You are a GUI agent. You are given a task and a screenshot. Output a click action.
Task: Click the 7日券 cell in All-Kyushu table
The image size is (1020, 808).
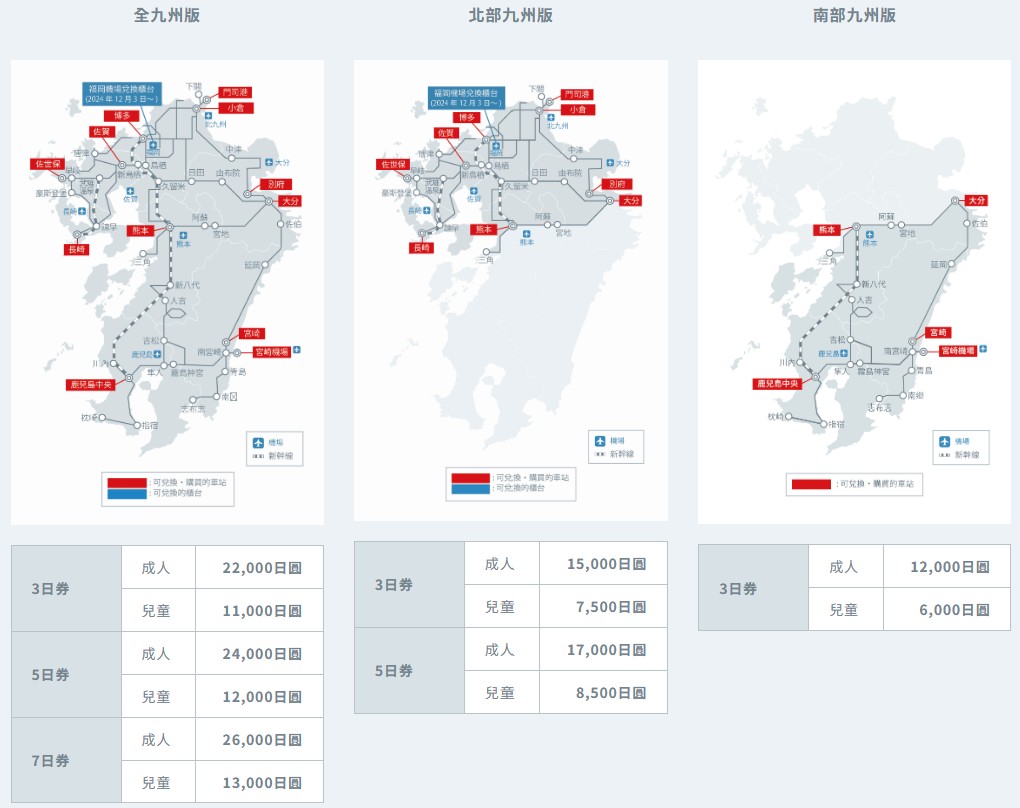pyautogui.click(x=66, y=760)
